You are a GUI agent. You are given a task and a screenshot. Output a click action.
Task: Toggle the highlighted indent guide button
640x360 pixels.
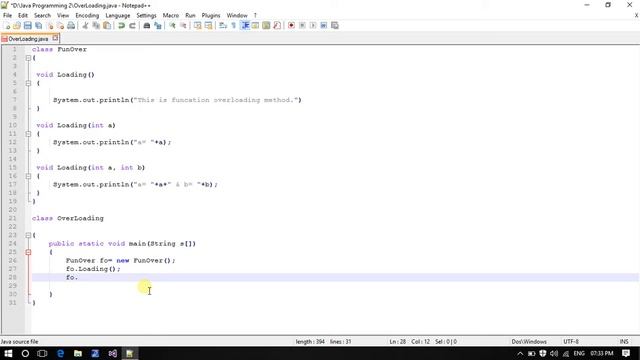click(x=245, y=25)
